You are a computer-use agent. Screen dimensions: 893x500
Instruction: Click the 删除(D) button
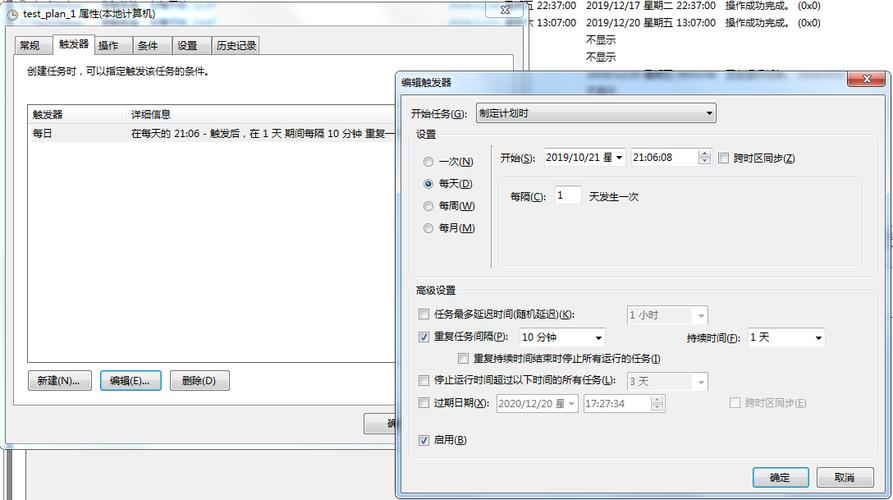(x=199, y=381)
